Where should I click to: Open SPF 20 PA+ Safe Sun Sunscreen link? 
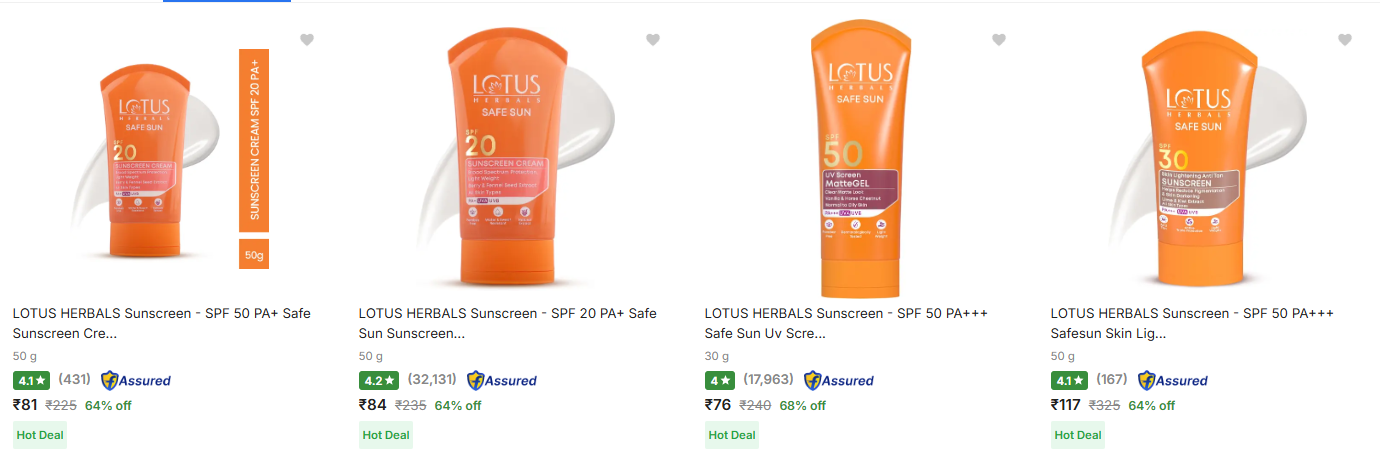[507, 322]
